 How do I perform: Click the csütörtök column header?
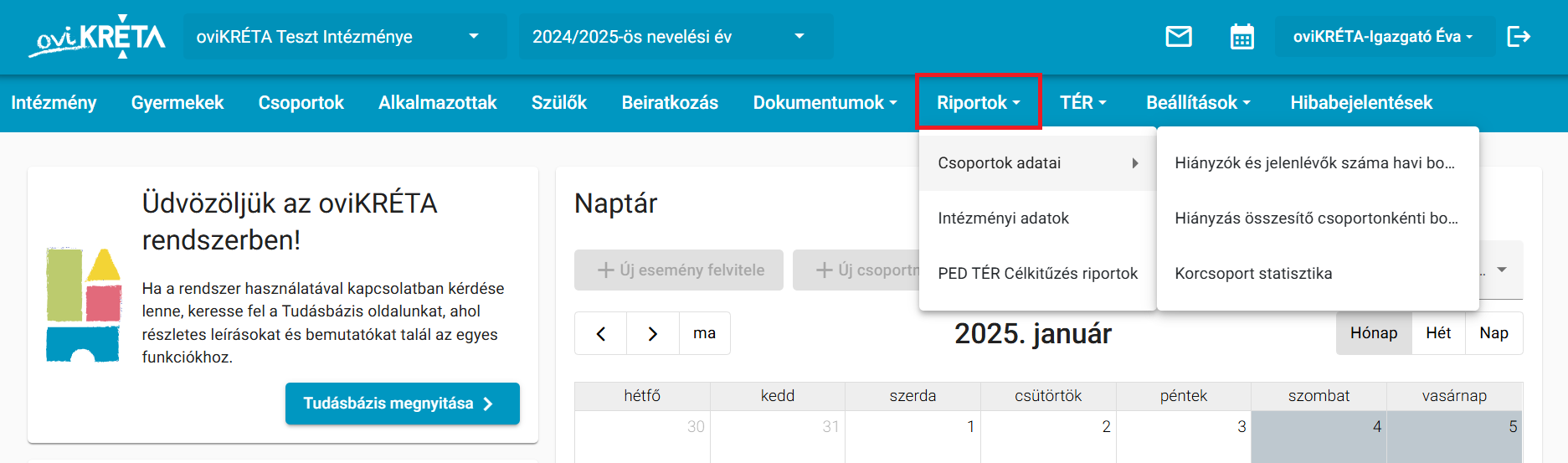coord(1048,396)
